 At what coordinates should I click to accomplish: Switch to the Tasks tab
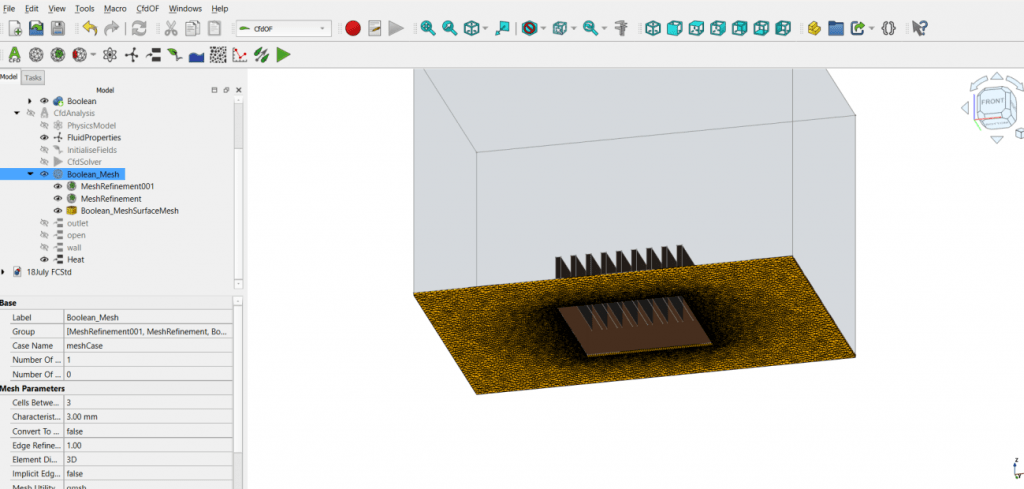(33, 77)
